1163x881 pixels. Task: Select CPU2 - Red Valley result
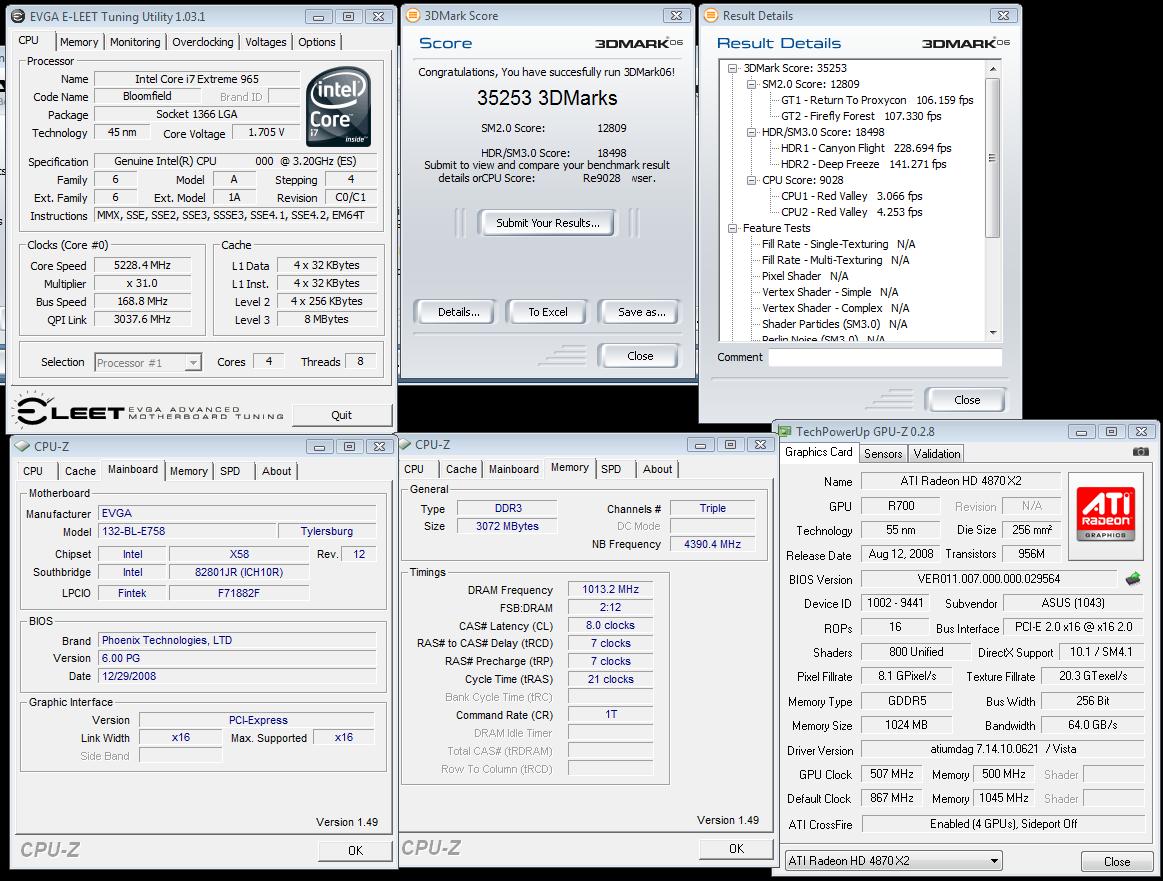click(x=851, y=212)
